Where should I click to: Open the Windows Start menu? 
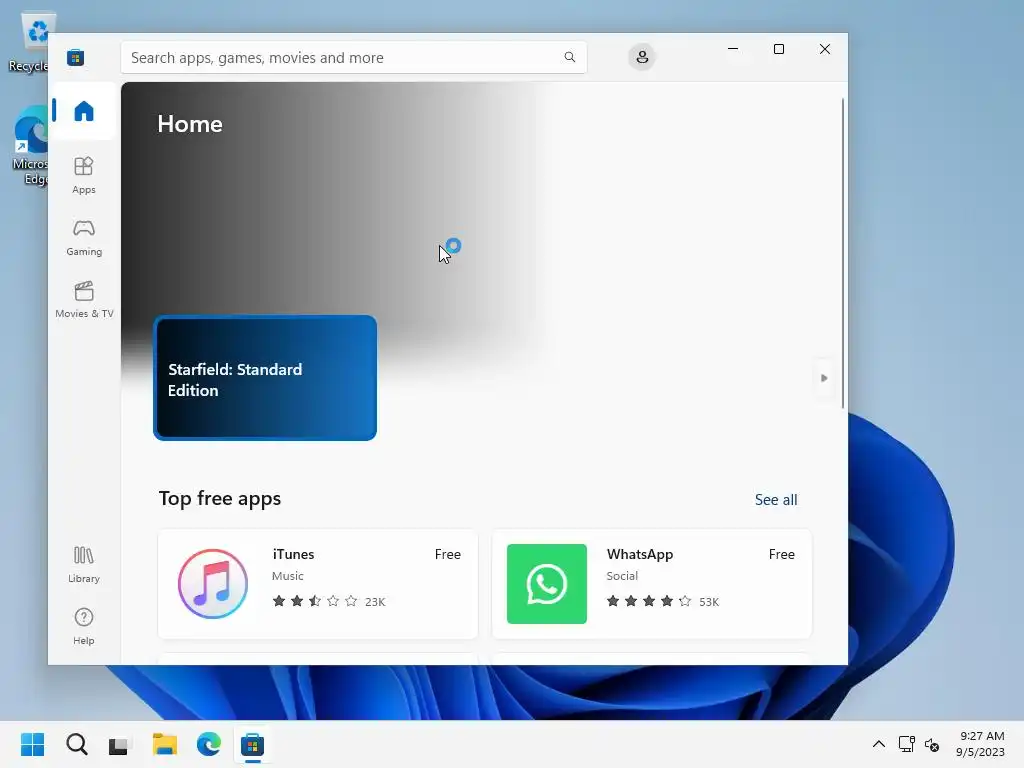click(x=33, y=744)
